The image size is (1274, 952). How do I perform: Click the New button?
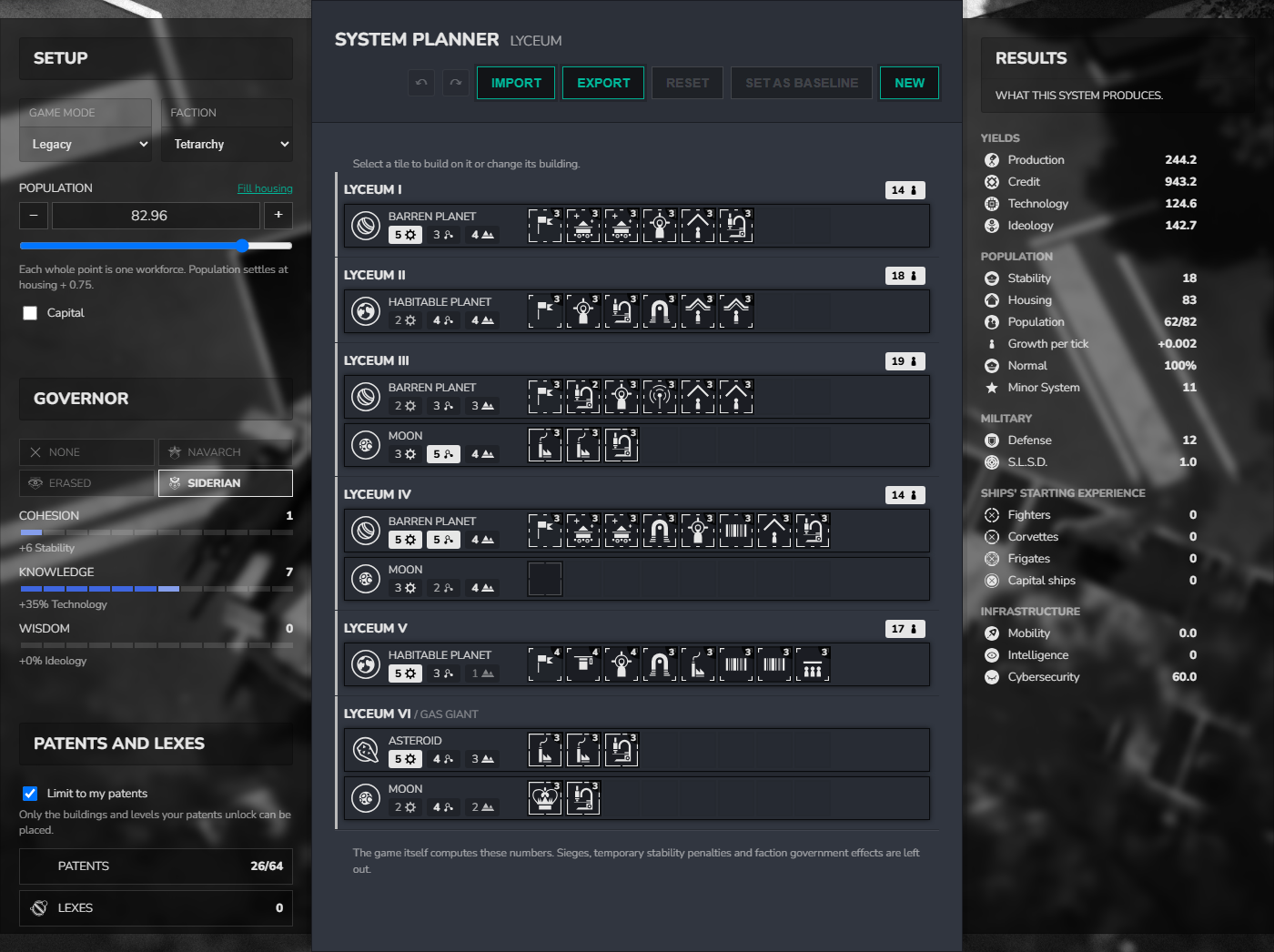pos(909,83)
